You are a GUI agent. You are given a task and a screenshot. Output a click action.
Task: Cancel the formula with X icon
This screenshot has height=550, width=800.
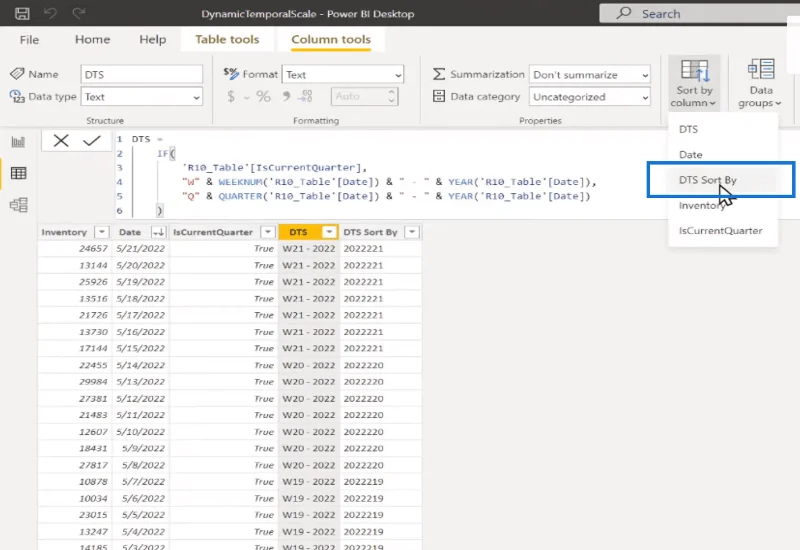61,141
